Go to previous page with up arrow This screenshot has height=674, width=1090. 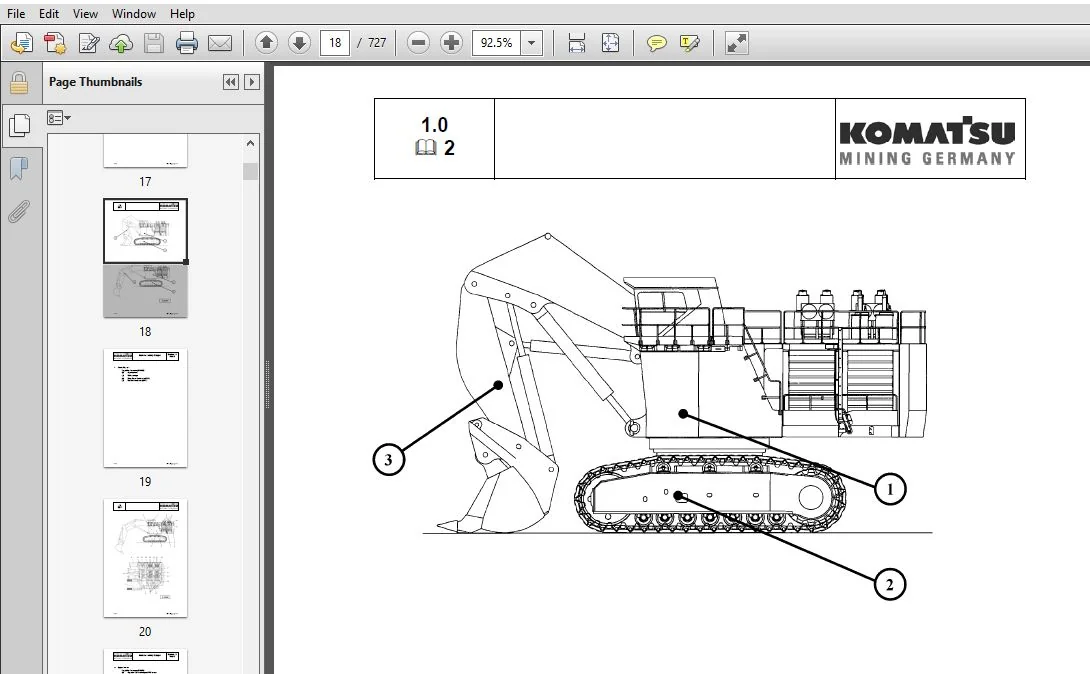(266, 42)
